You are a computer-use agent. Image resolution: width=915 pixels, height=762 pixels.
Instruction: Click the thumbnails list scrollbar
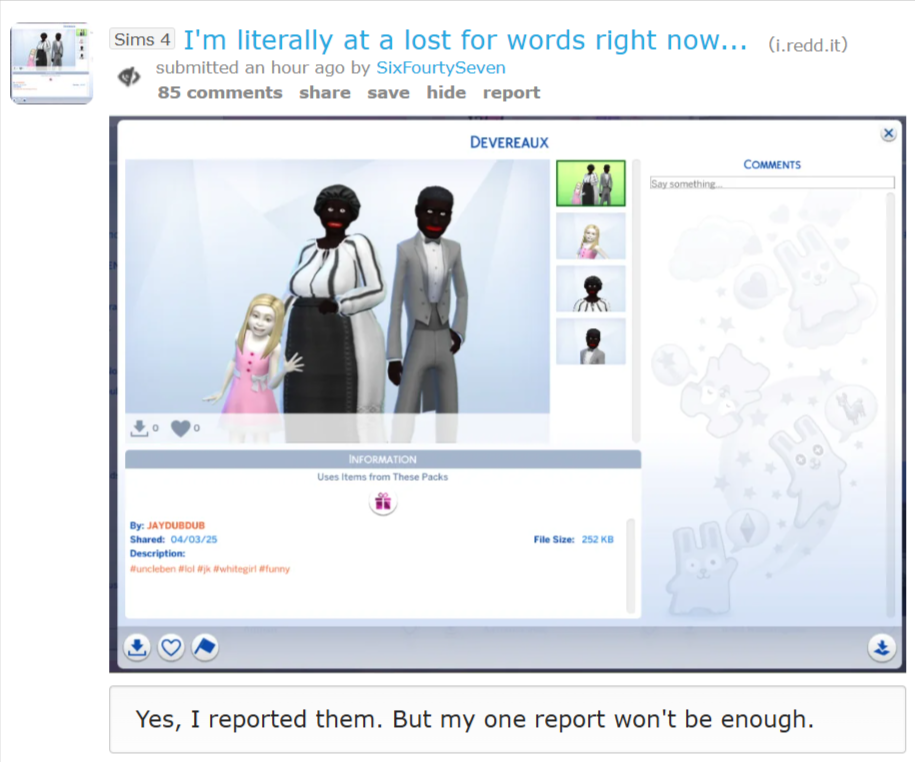tap(636, 300)
